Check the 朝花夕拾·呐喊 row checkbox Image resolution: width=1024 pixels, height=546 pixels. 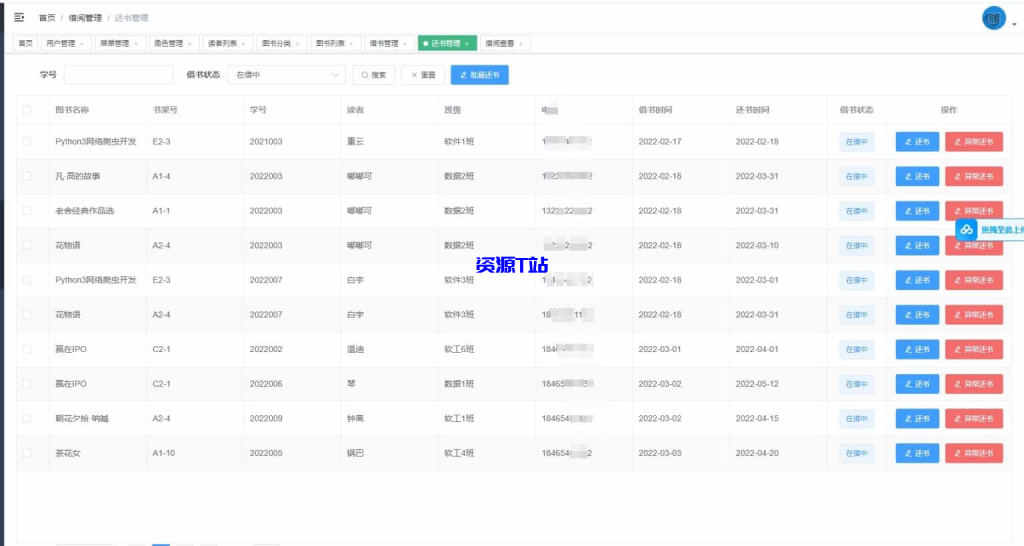[27, 418]
